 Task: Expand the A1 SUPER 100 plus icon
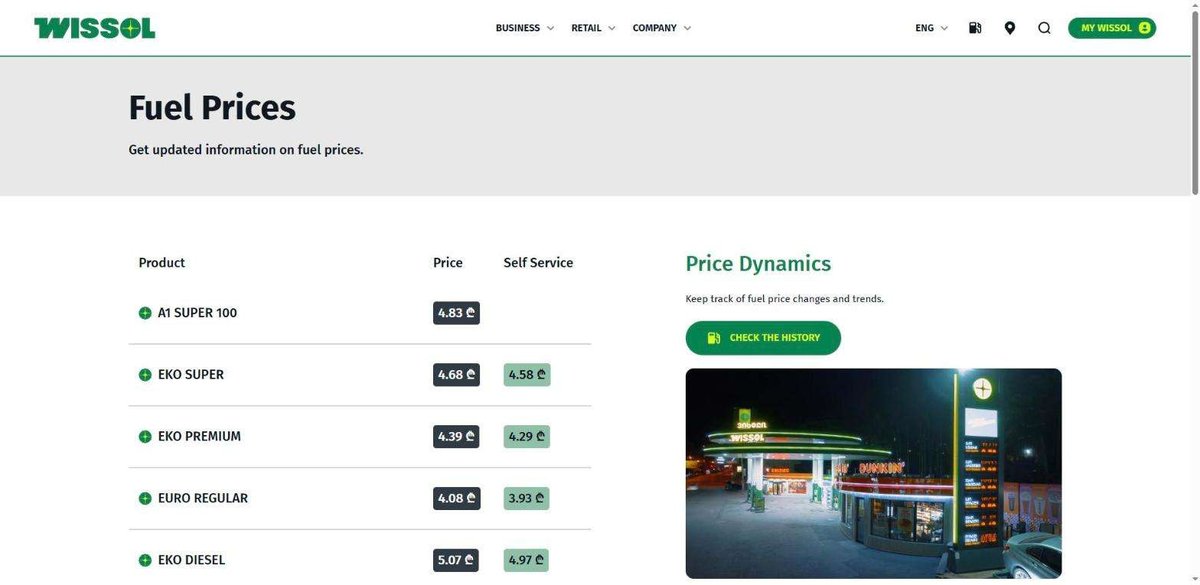pos(145,313)
